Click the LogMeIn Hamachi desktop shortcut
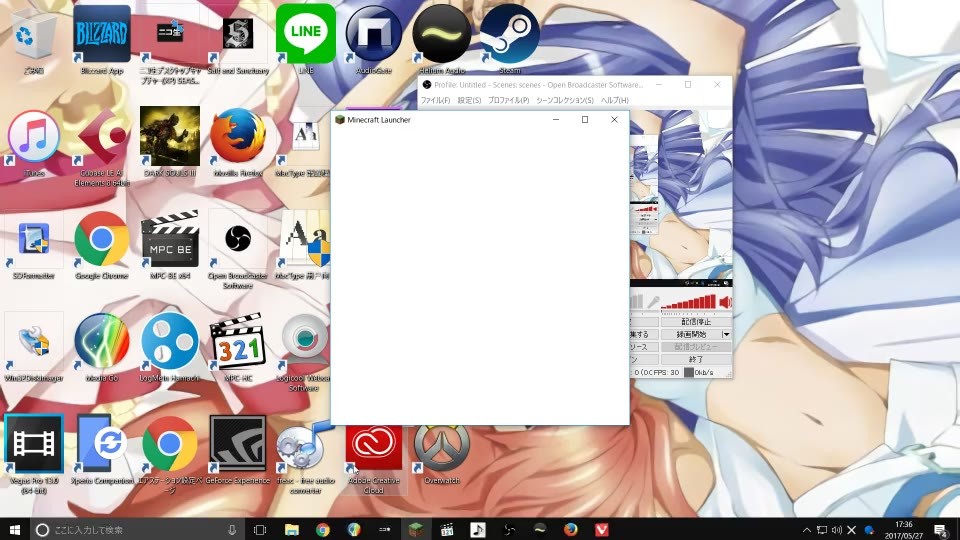 tap(170, 348)
